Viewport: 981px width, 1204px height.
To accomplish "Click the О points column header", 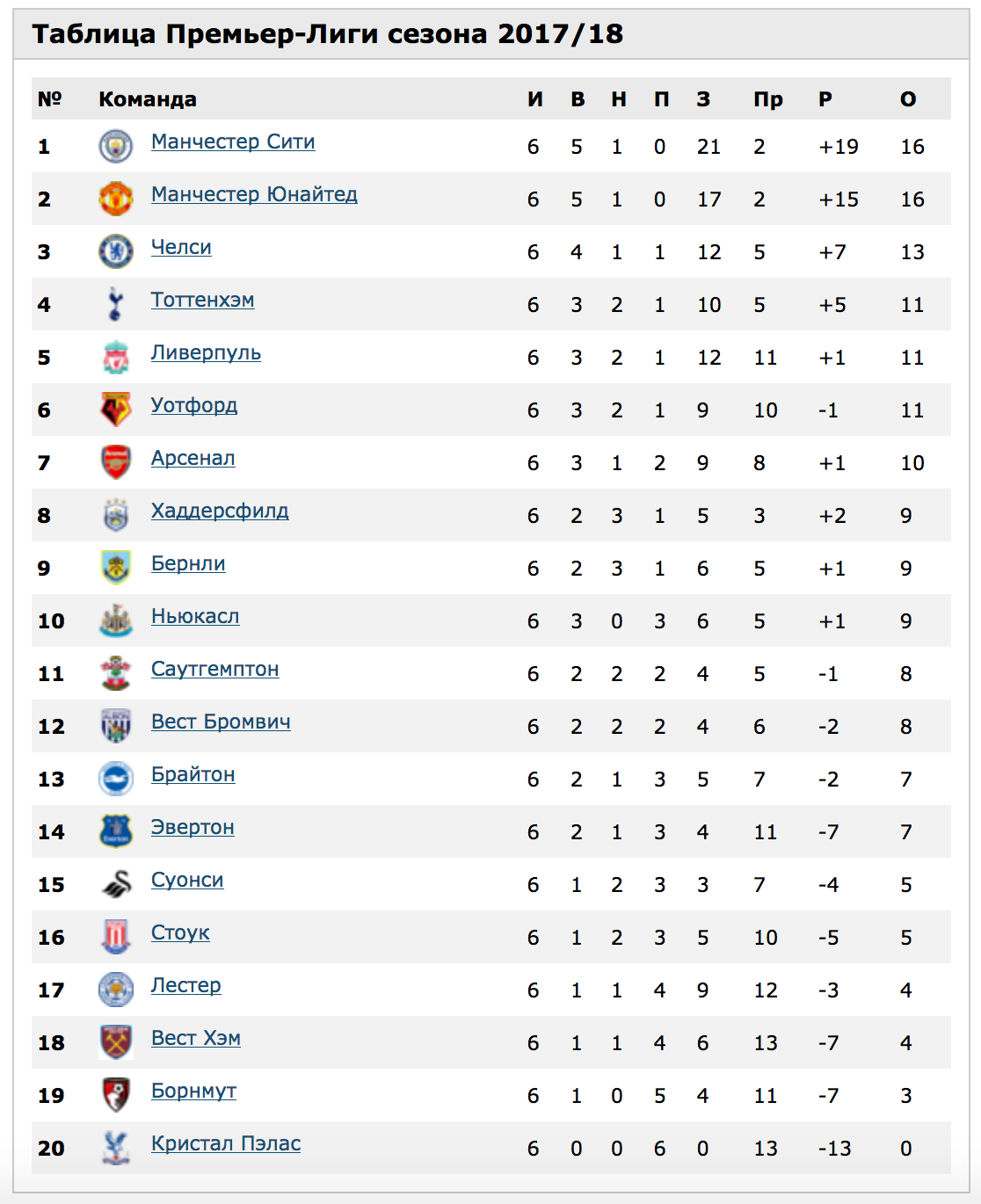I will [x=908, y=99].
